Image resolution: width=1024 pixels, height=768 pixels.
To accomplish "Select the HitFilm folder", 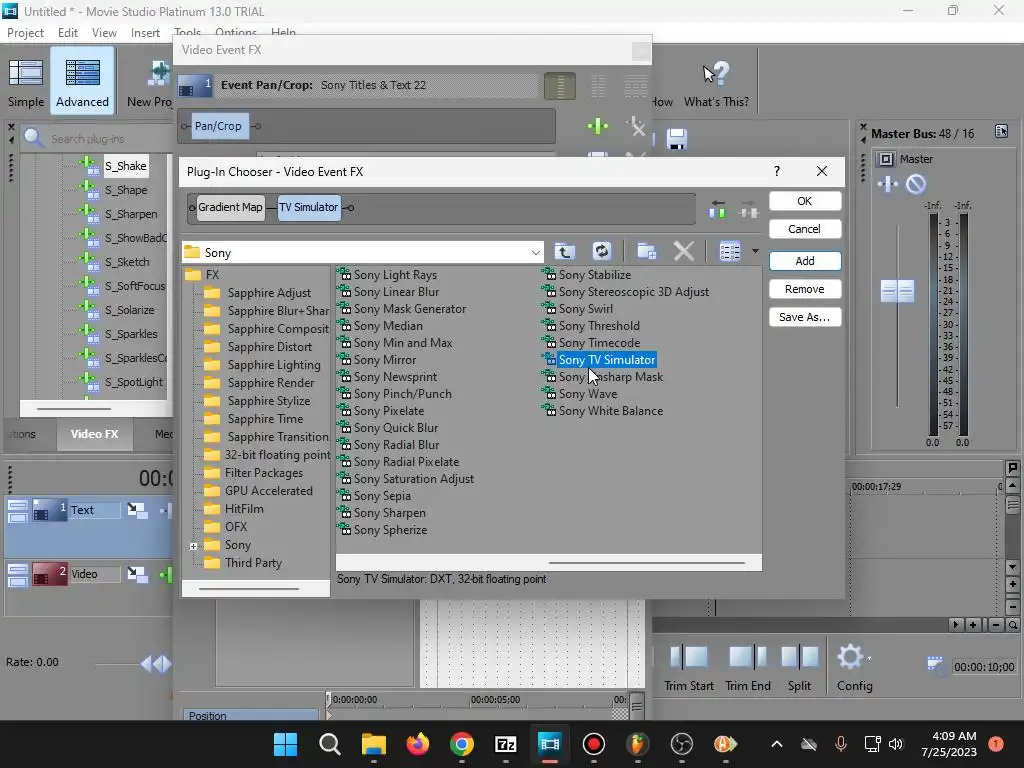I will [244, 509].
